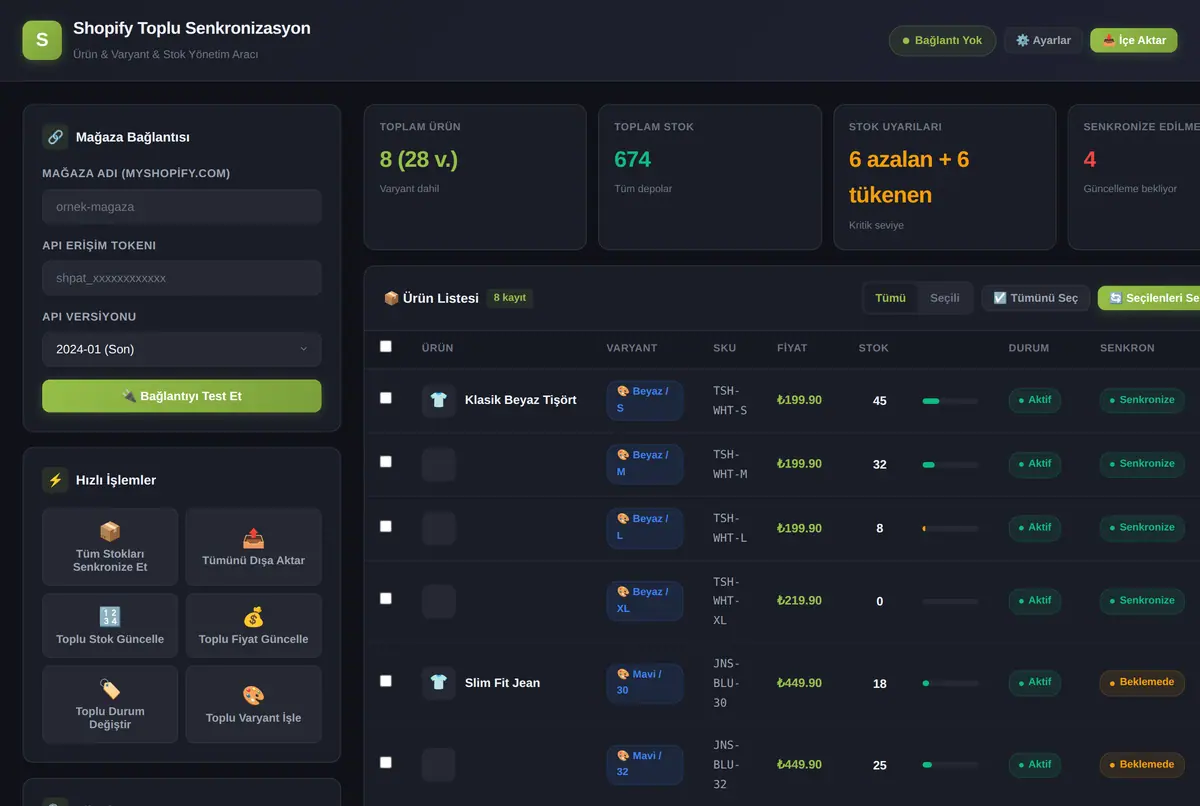Click the Beyaz / XL variant tag
The width and height of the screenshot is (1200, 806).
tap(645, 601)
